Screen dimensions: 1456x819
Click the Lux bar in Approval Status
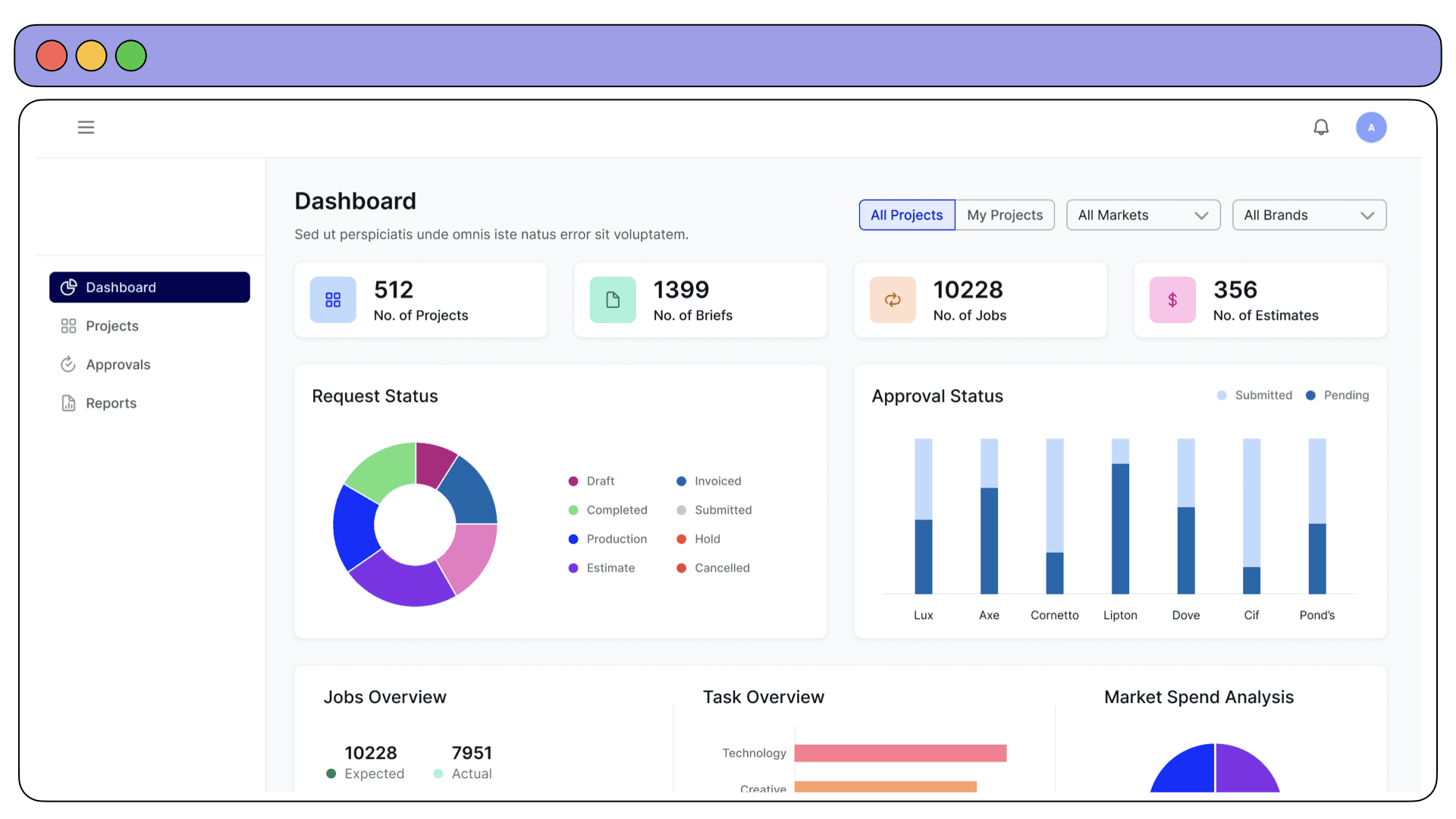point(924,516)
